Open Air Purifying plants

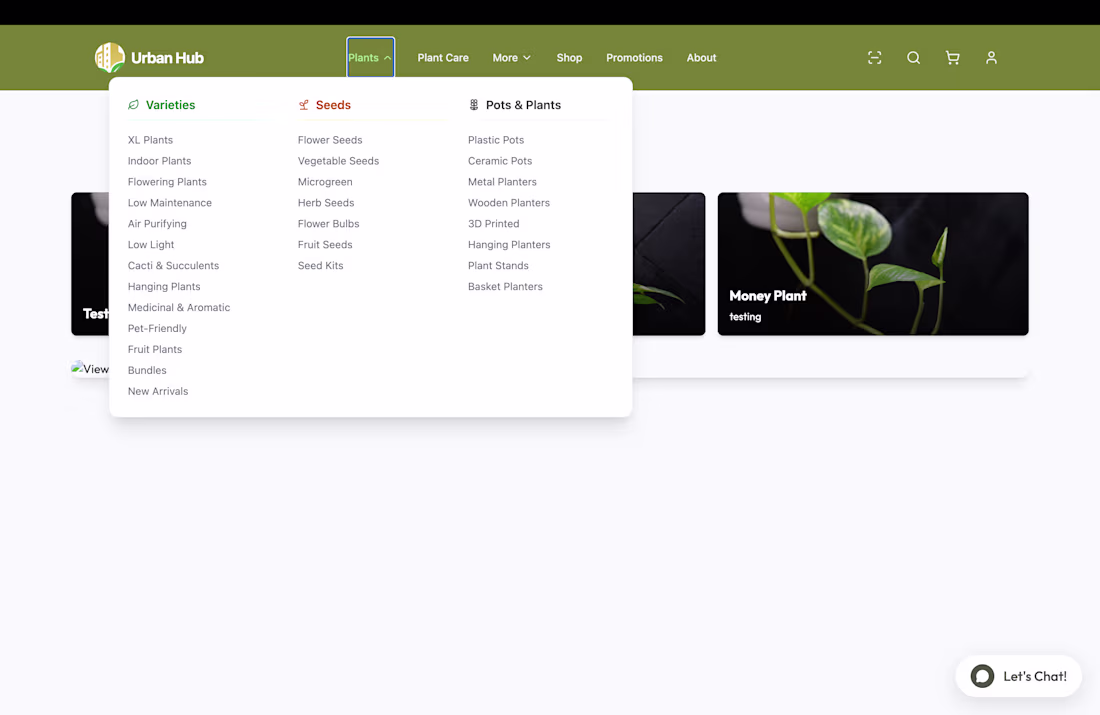[x=157, y=224]
